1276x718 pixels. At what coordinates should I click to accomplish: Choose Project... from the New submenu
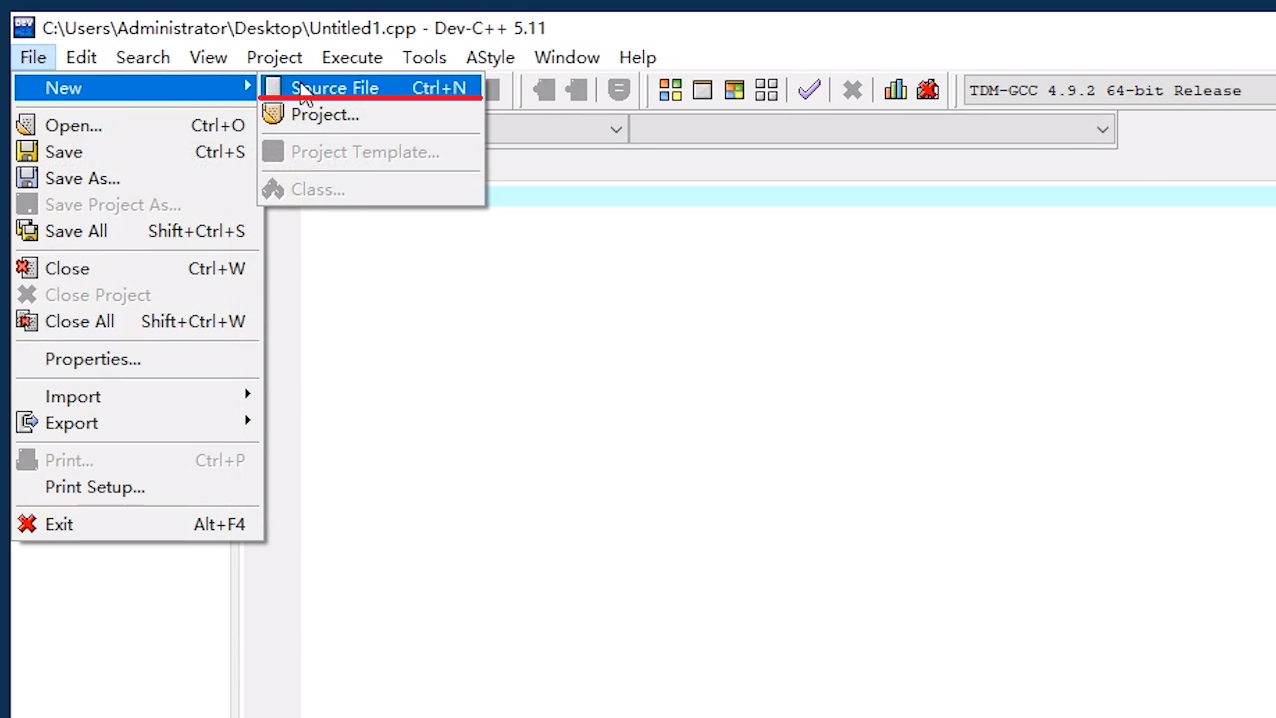pos(371,115)
